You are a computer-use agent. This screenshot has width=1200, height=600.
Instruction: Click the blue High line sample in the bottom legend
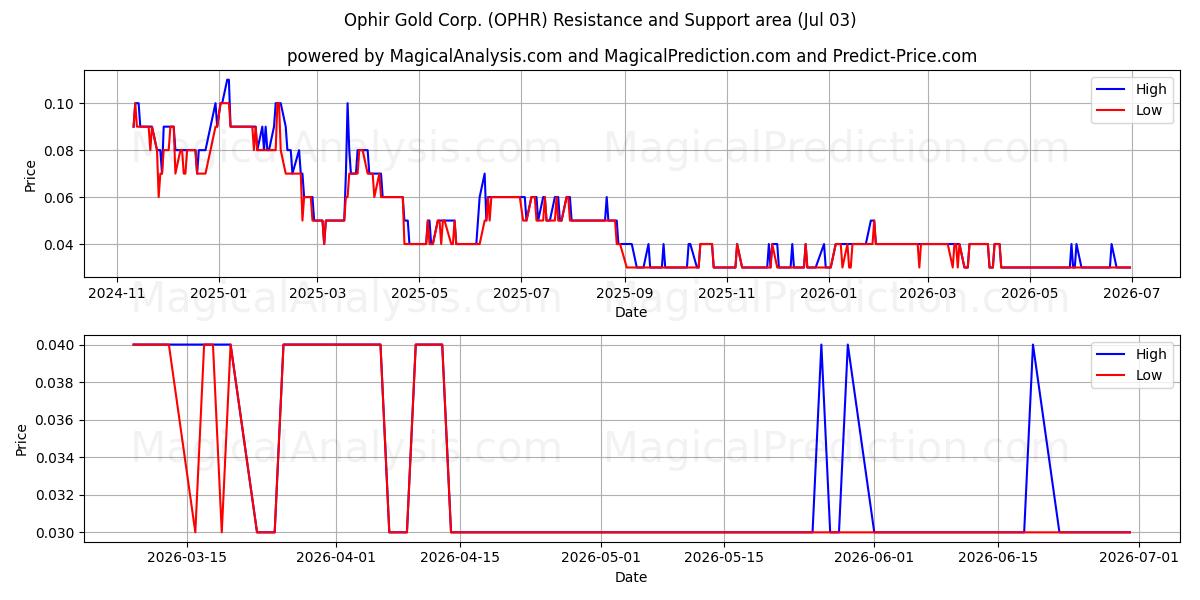(1112, 354)
